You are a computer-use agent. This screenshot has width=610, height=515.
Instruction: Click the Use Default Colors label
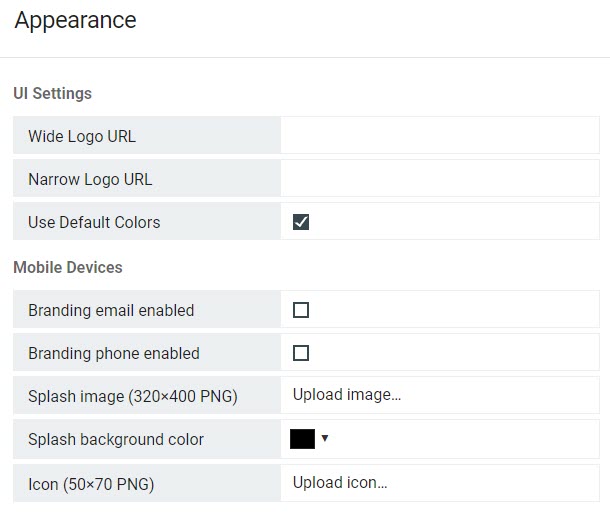click(94, 222)
